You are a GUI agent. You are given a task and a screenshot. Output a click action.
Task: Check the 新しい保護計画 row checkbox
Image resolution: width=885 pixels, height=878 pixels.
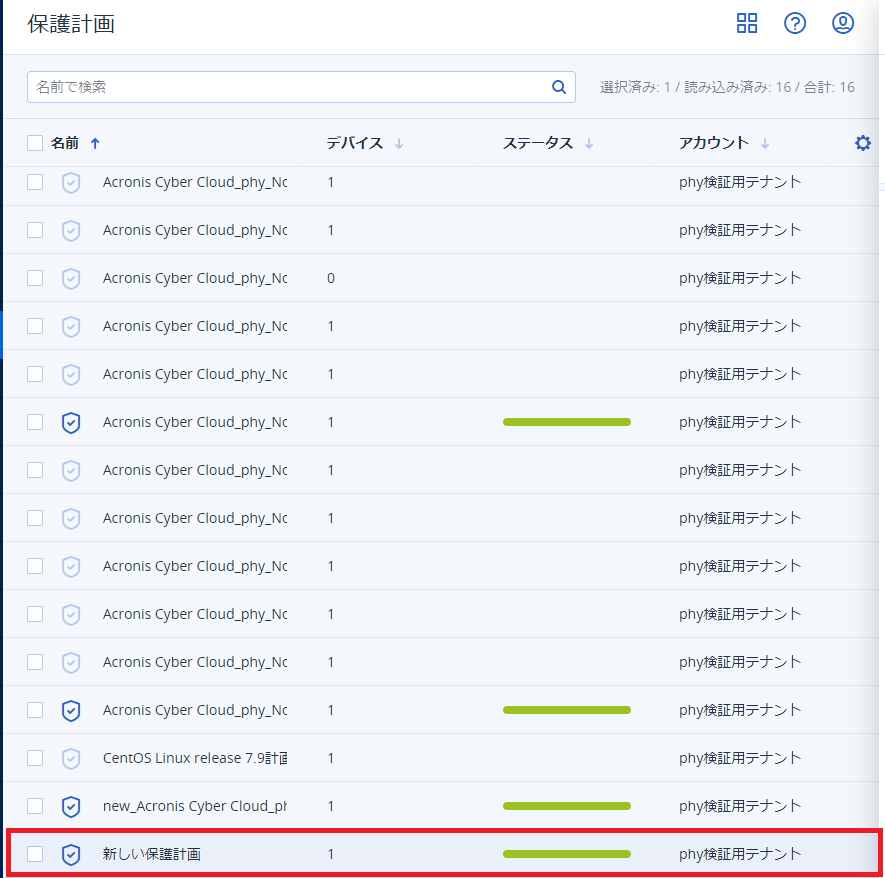tap(35, 854)
